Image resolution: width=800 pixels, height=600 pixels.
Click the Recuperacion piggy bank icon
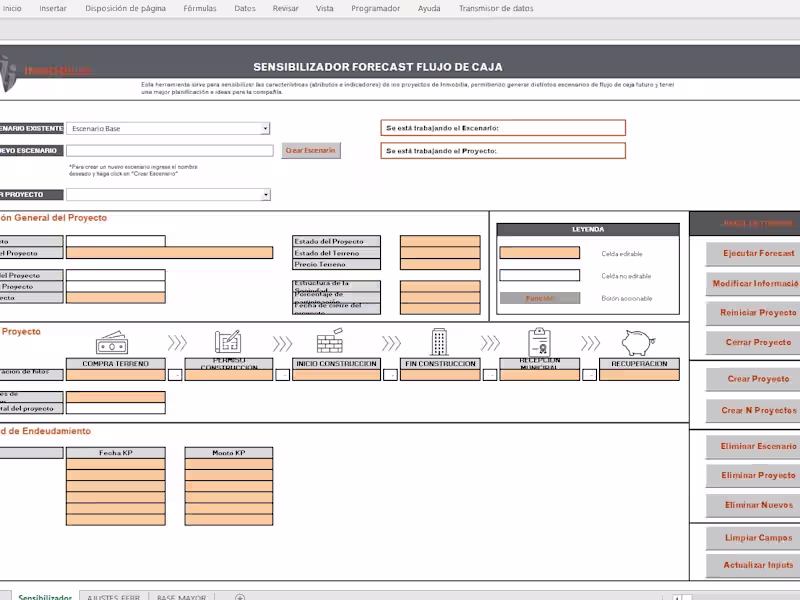[638, 342]
